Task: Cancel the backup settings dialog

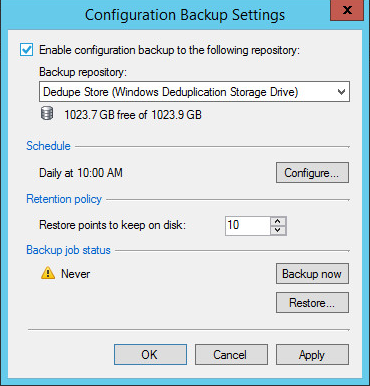Action: [231, 355]
